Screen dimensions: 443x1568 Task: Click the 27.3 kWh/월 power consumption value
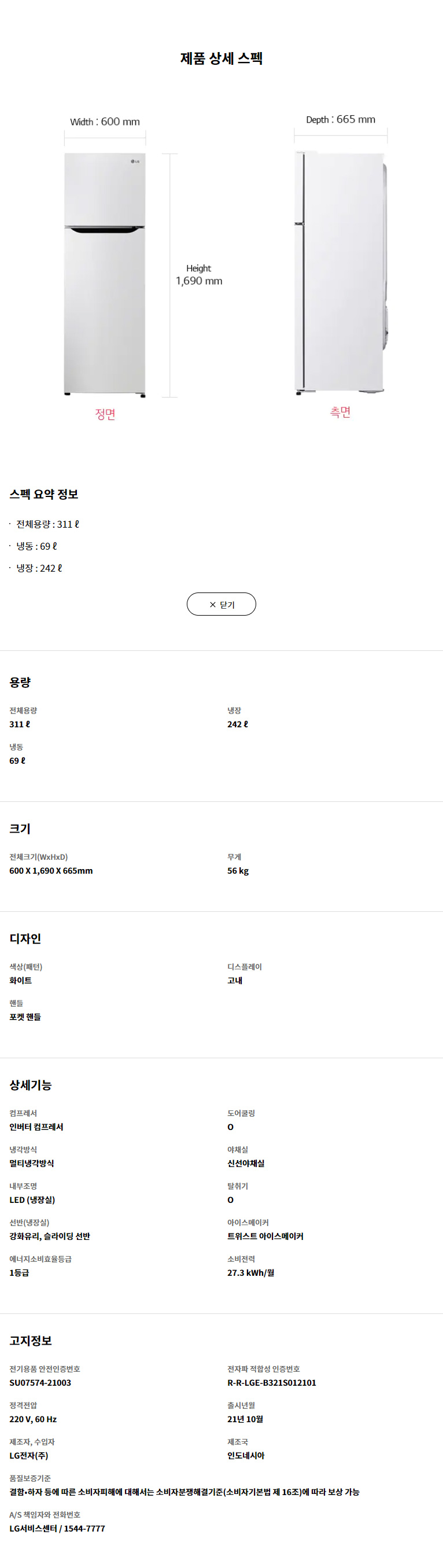(x=251, y=1273)
